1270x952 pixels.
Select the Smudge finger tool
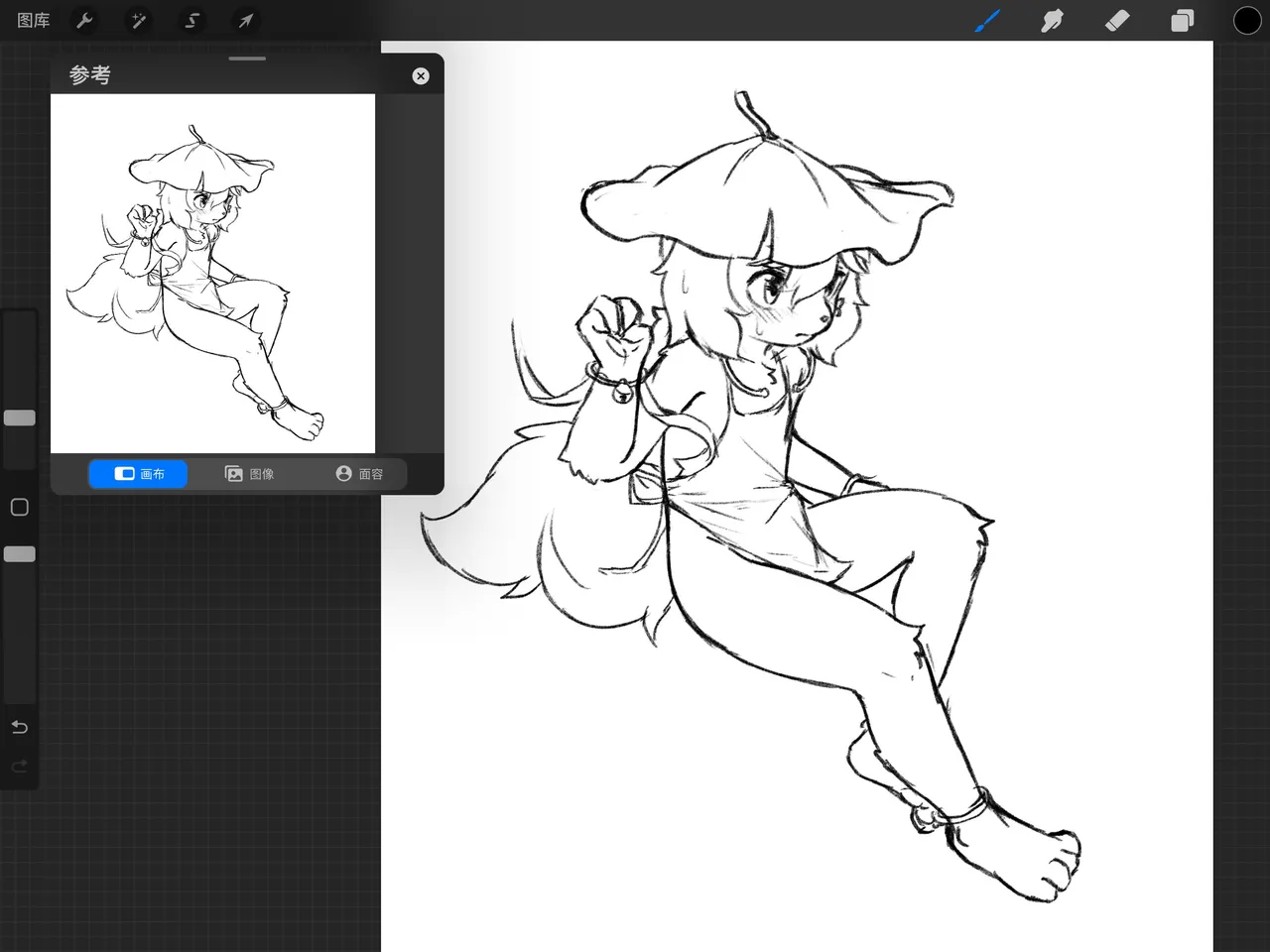coord(1052,20)
